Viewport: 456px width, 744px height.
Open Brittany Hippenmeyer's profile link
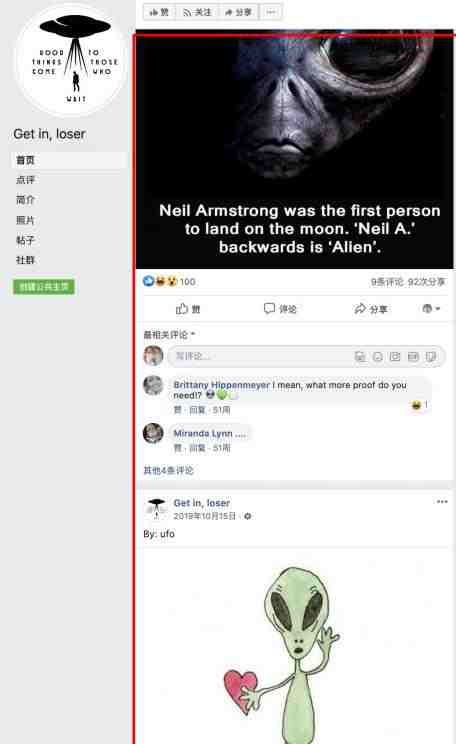point(221,385)
